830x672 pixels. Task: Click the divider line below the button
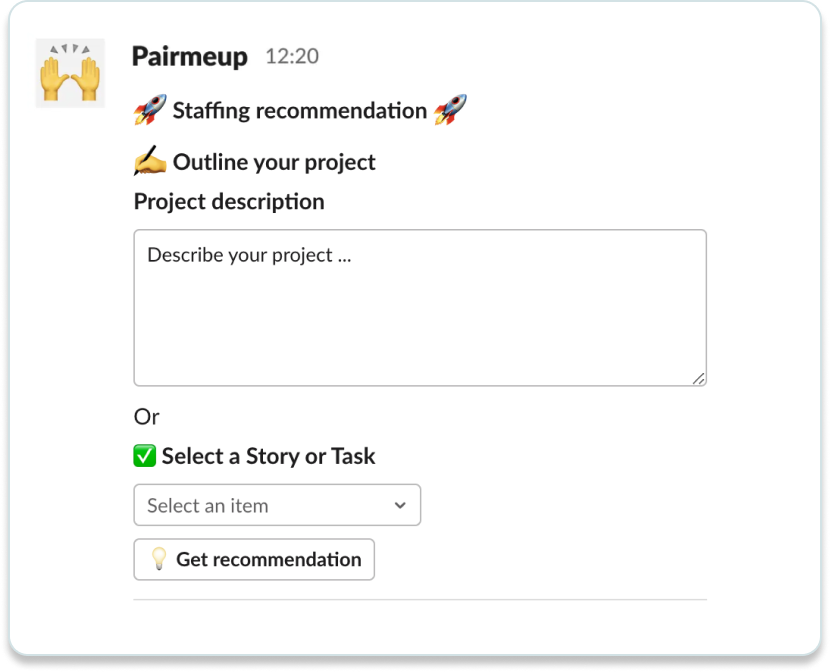420,600
